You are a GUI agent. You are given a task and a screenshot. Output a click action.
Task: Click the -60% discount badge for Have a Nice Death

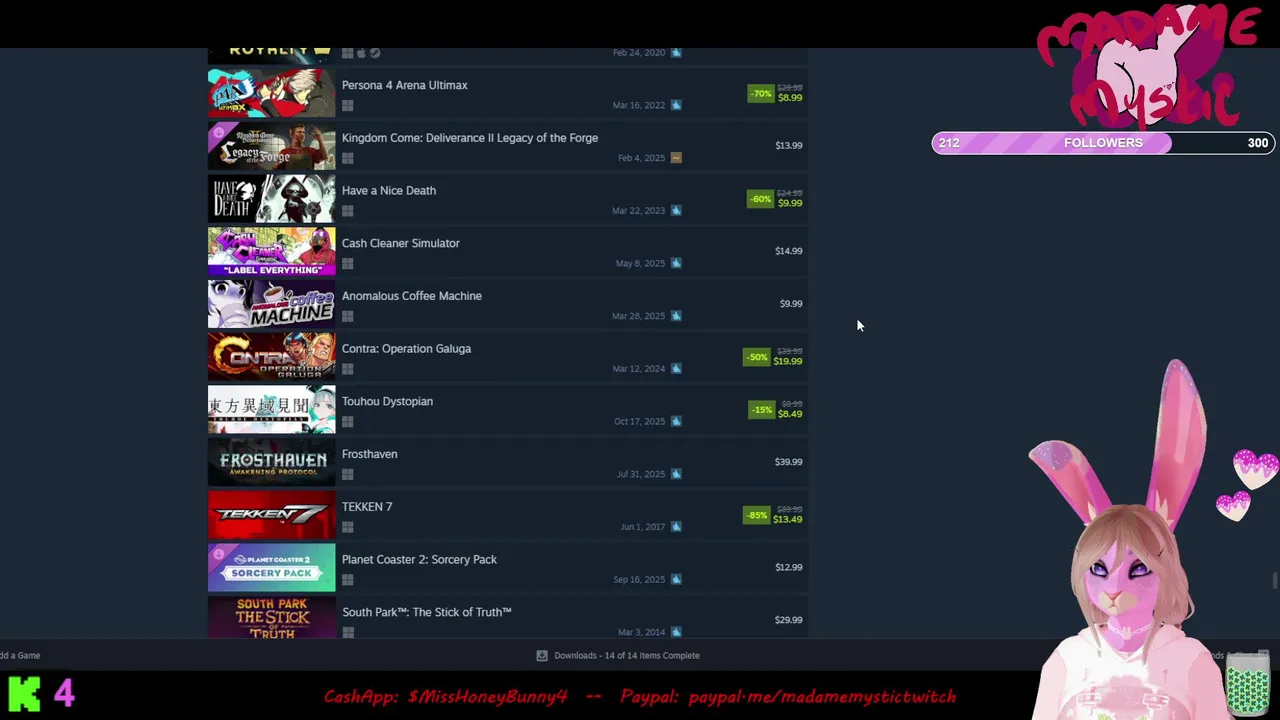coord(761,199)
